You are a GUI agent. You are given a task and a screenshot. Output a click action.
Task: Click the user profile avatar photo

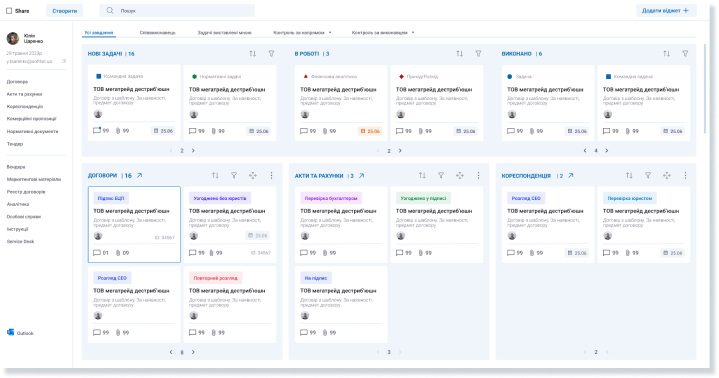click(x=13, y=39)
